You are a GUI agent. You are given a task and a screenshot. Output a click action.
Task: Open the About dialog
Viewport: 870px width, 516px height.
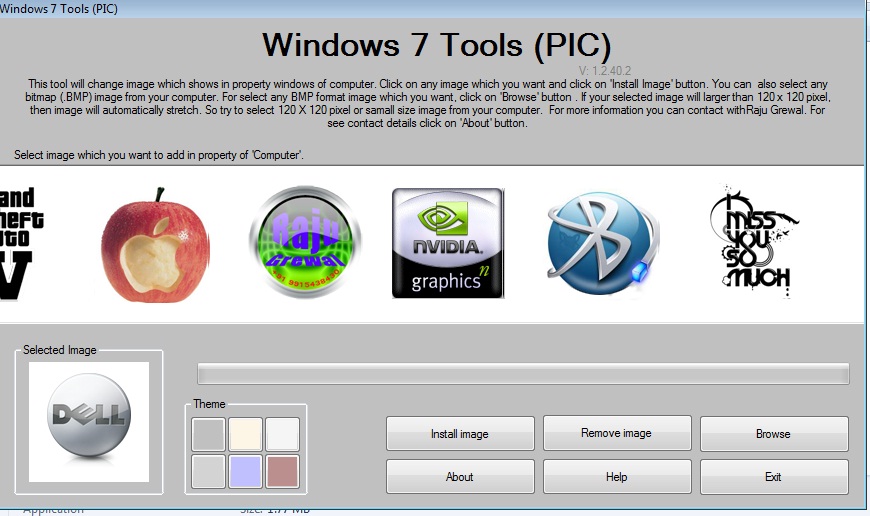tap(460, 477)
